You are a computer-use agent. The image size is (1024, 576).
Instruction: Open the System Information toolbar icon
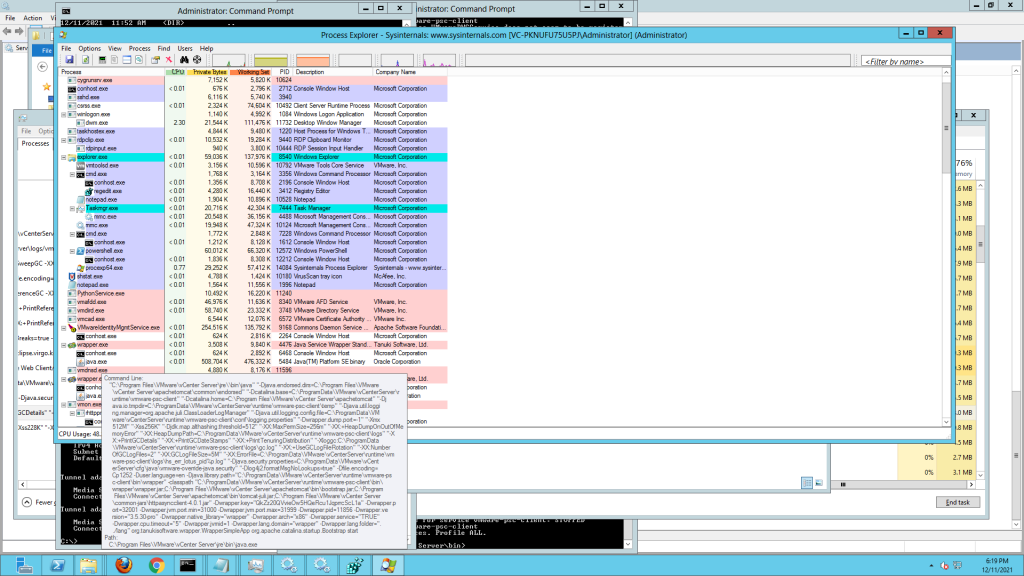(x=102, y=60)
